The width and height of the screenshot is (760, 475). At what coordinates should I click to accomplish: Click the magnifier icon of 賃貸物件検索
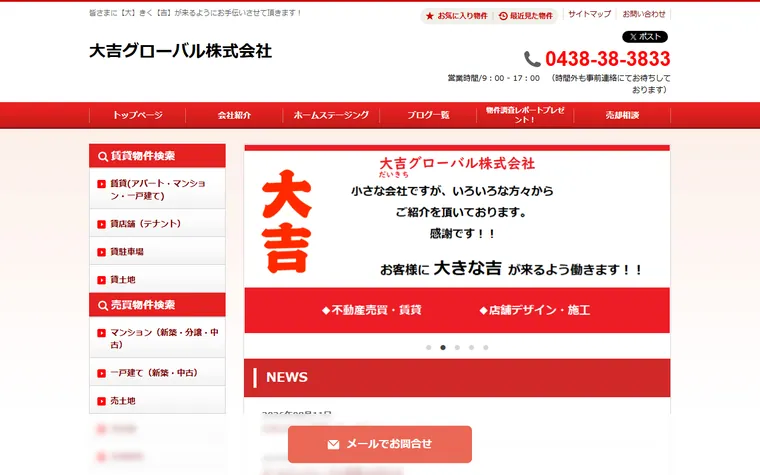coord(103,157)
